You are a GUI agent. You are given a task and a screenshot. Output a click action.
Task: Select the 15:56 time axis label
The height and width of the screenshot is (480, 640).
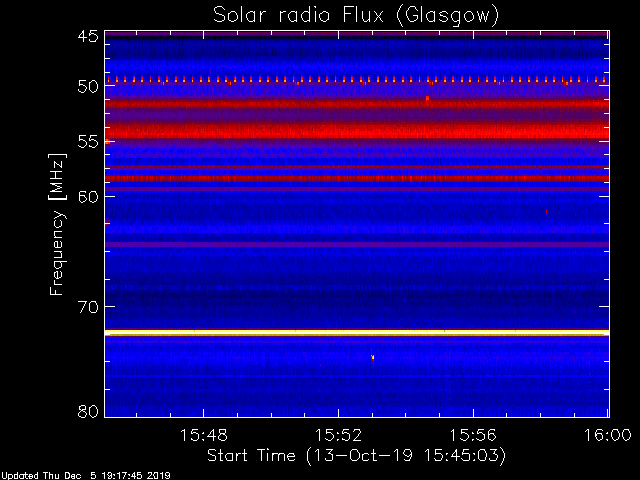(x=473, y=435)
